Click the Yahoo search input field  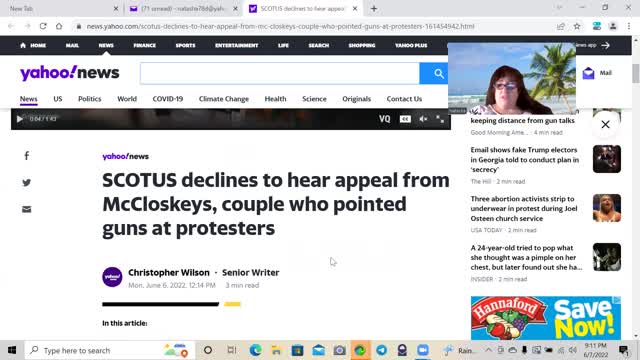click(280, 73)
